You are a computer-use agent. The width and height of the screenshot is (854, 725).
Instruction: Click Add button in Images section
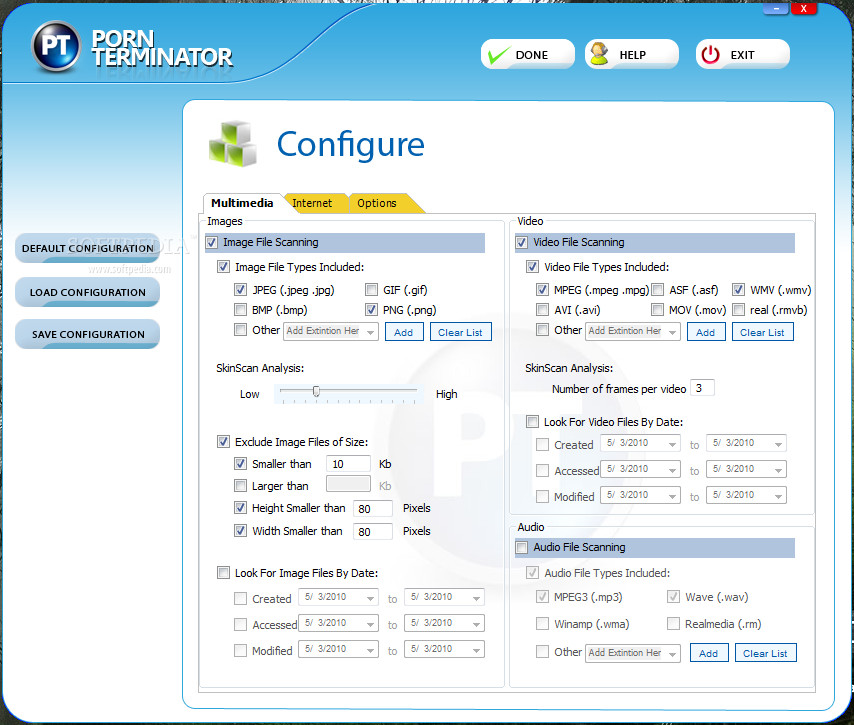(404, 332)
